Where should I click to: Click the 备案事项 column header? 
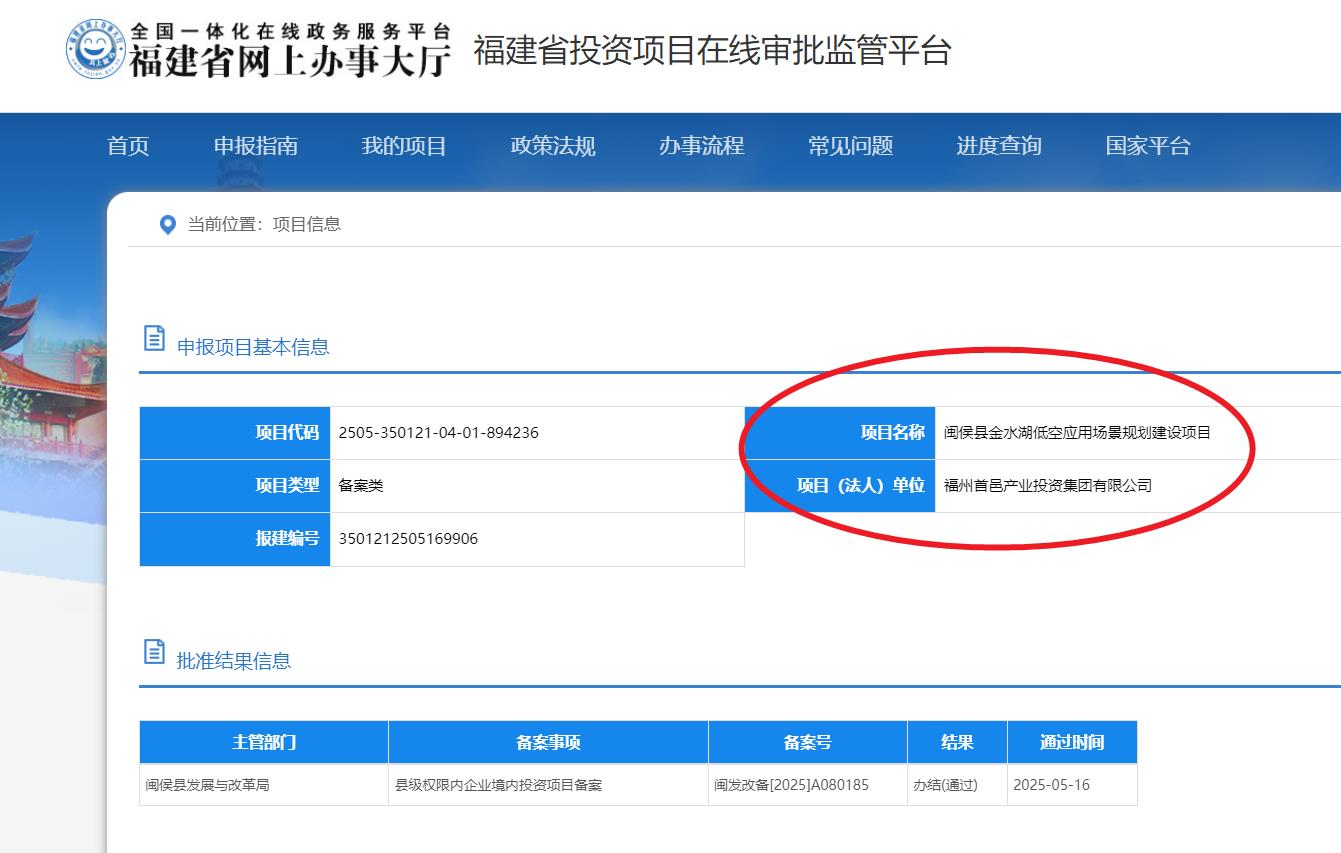548,742
